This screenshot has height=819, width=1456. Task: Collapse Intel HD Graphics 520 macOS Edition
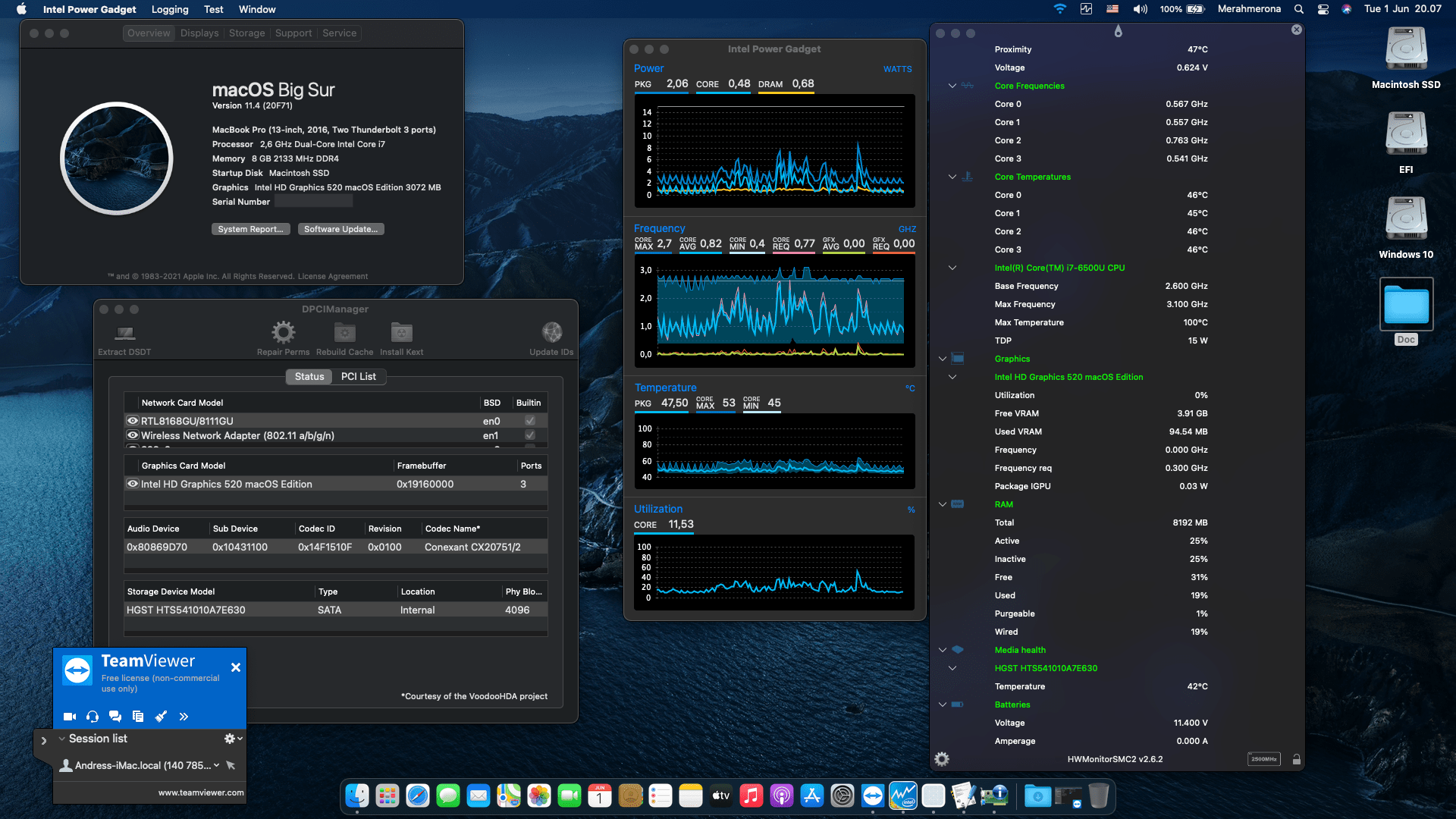952,377
